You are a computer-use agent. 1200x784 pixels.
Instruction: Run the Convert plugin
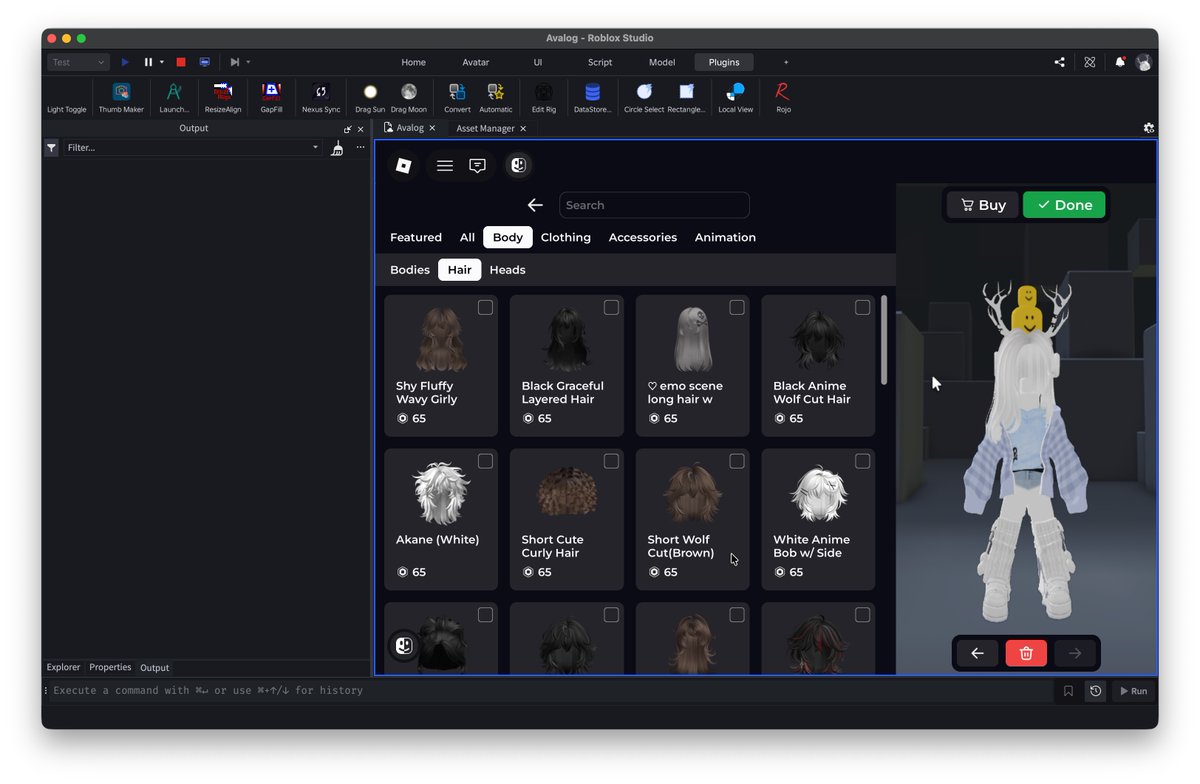[x=457, y=98]
